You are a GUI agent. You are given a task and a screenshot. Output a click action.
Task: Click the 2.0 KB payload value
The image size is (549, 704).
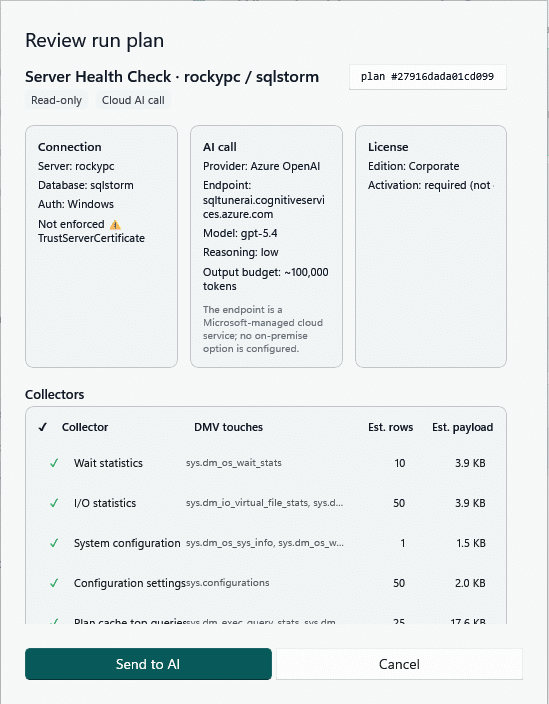470,583
